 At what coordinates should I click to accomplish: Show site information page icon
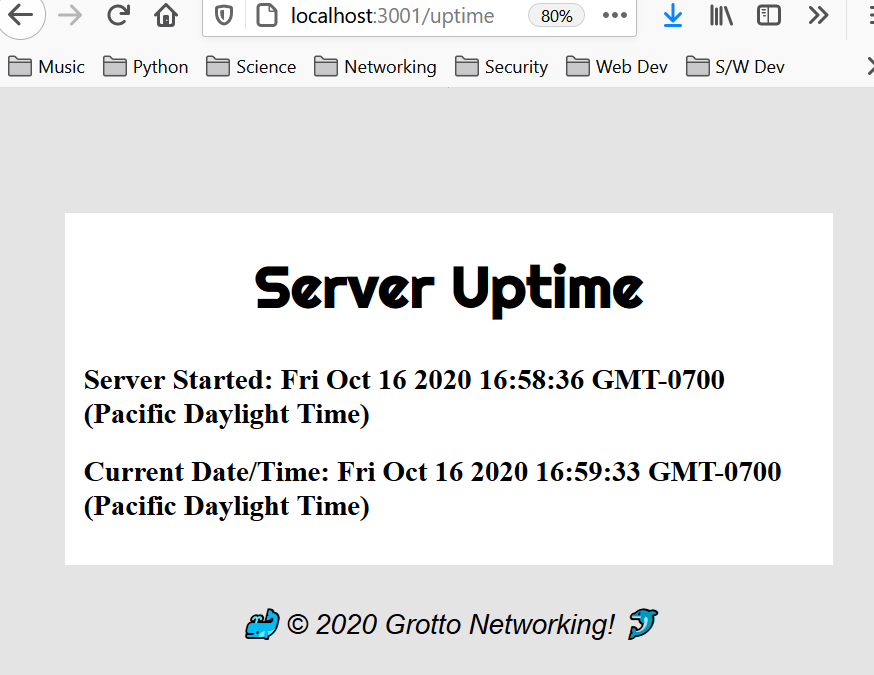[266, 16]
